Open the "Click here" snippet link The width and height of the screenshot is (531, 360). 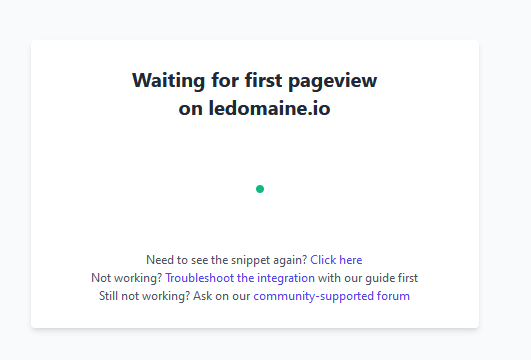(x=336, y=260)
